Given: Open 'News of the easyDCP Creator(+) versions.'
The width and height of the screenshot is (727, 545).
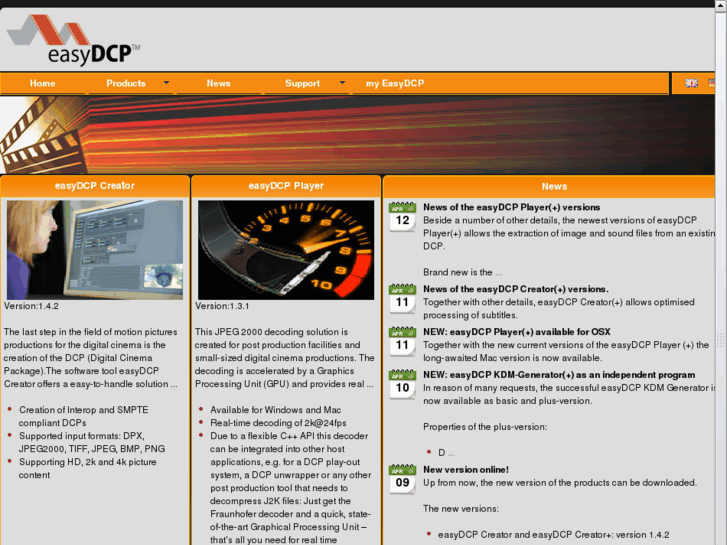Looking at the screenshot, I should (516, 289).
